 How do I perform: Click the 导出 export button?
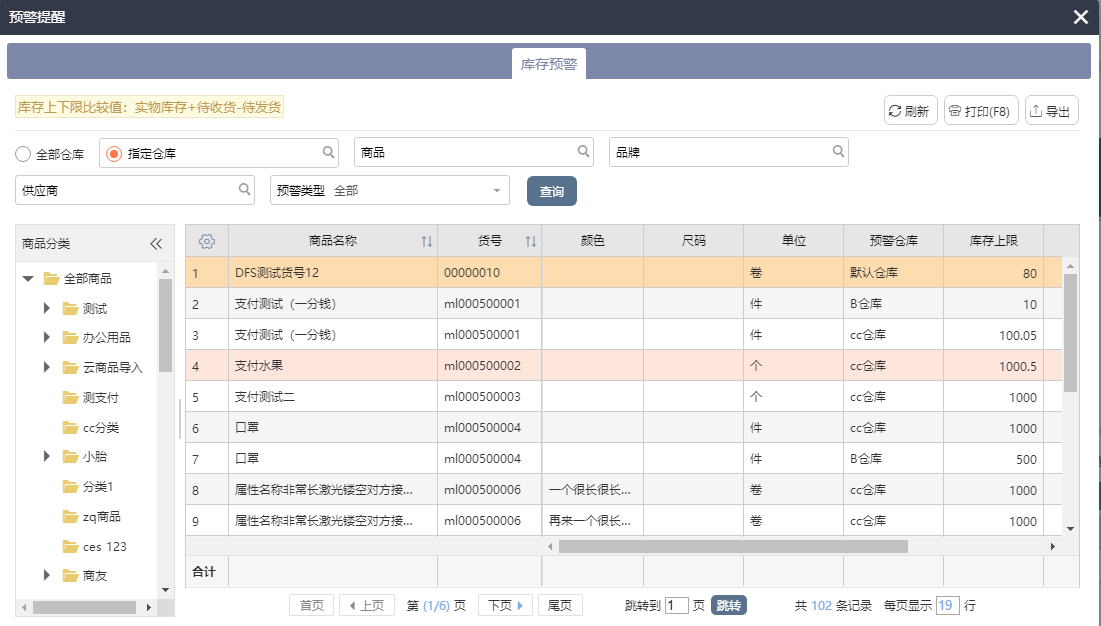(x=1049, y=111)
